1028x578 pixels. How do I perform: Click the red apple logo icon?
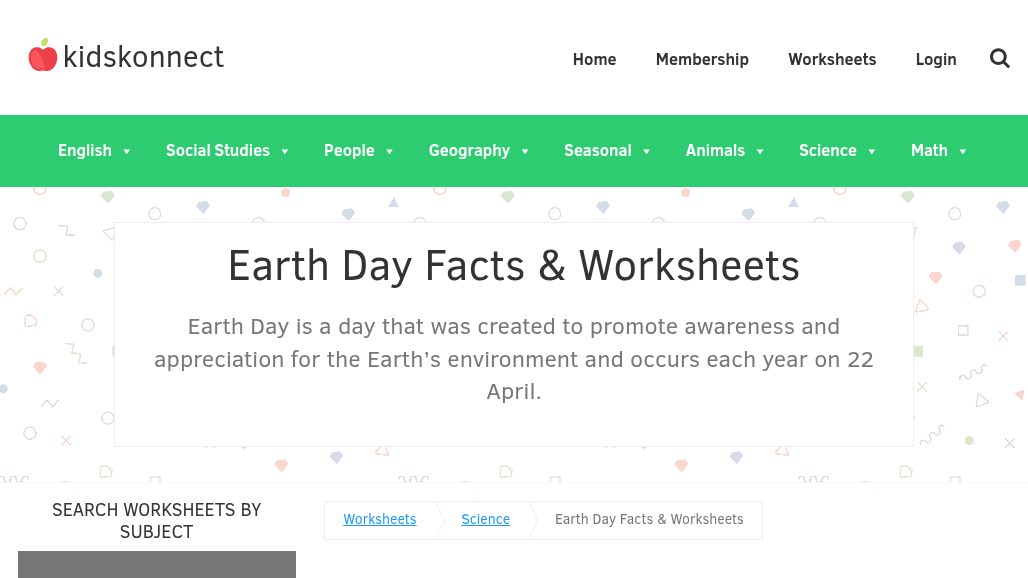[x=43, y=56]
